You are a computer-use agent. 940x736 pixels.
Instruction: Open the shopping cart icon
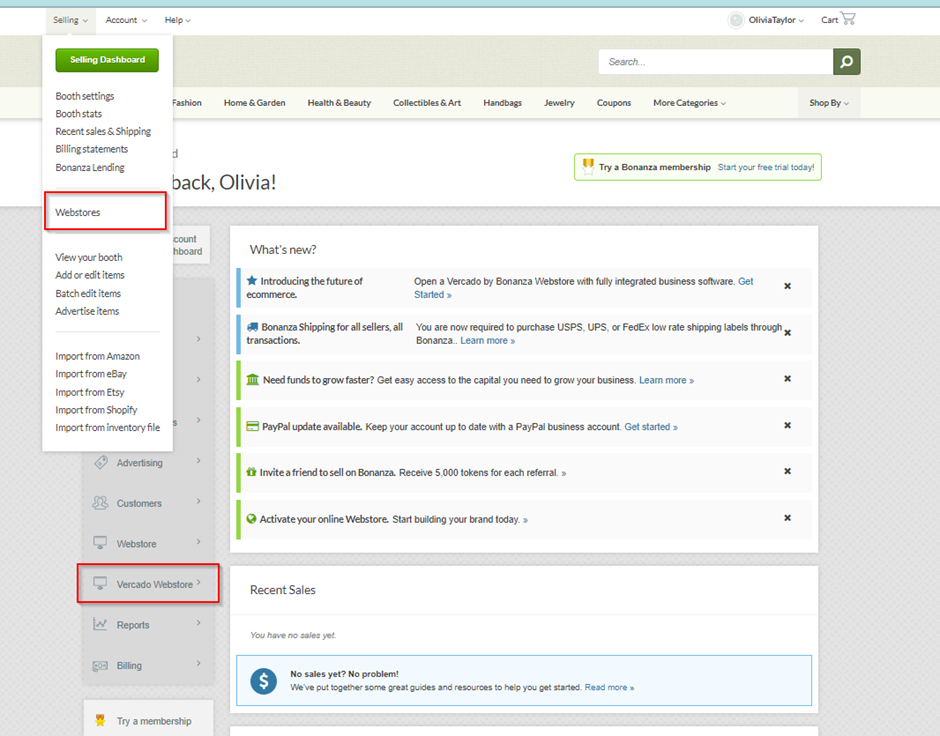[848, 19]
